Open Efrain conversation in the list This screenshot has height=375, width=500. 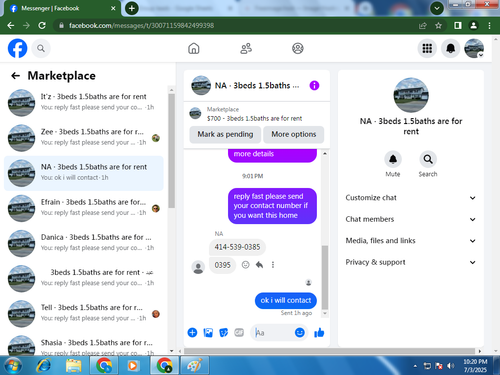tap(83, 208)
